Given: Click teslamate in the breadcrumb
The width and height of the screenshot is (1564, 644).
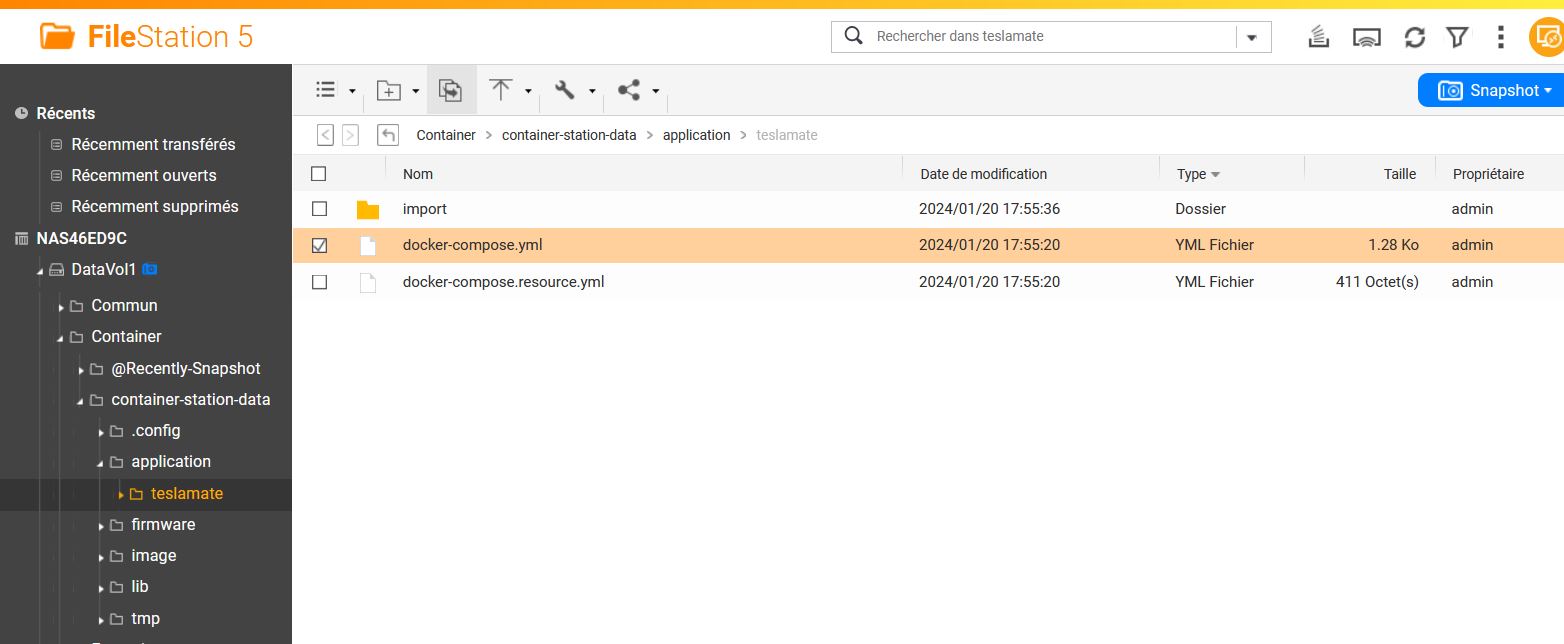Looking at the screenshot, I should click(787, 135).
